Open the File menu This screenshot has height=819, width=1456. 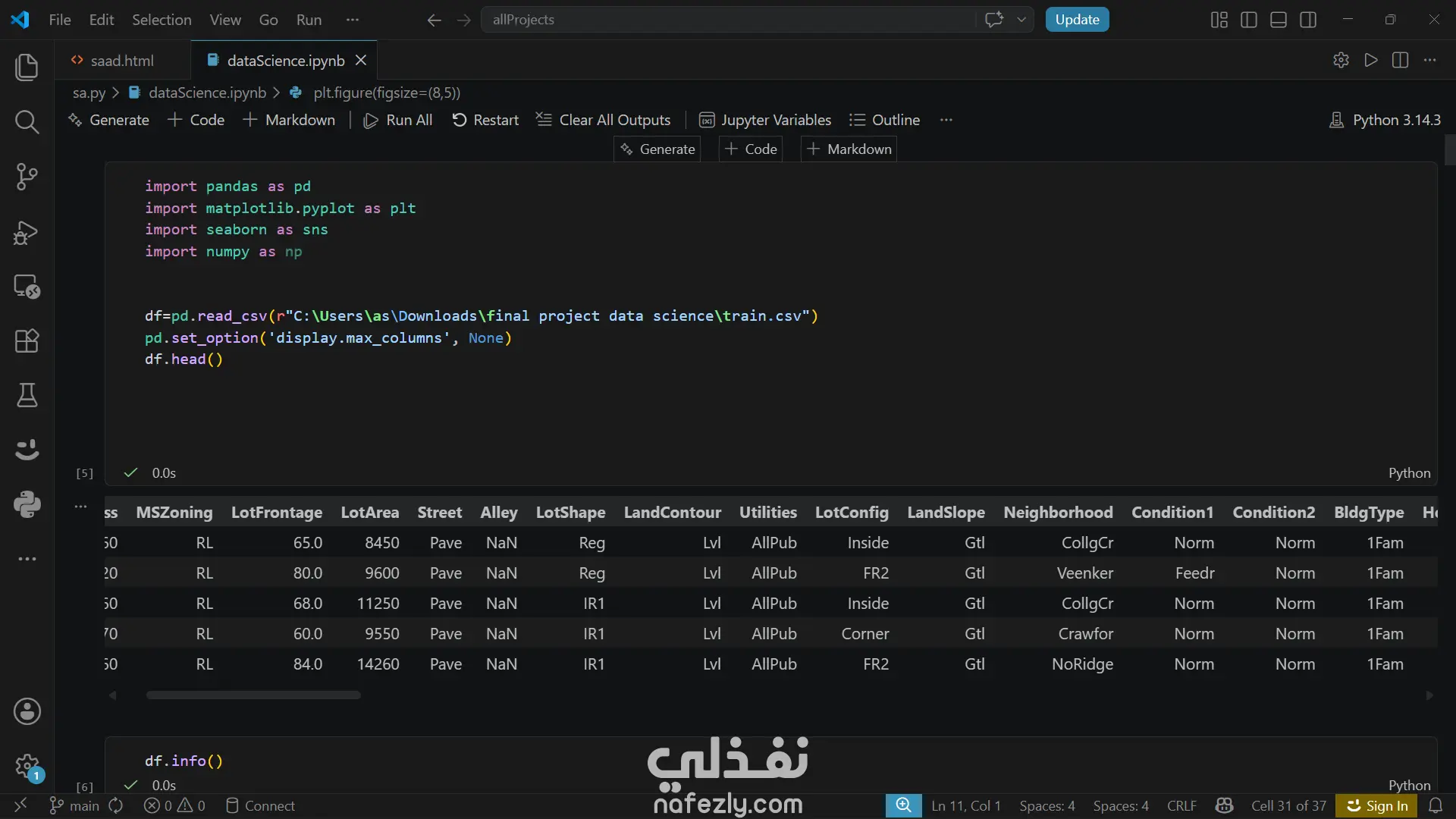tap(59, 20)
